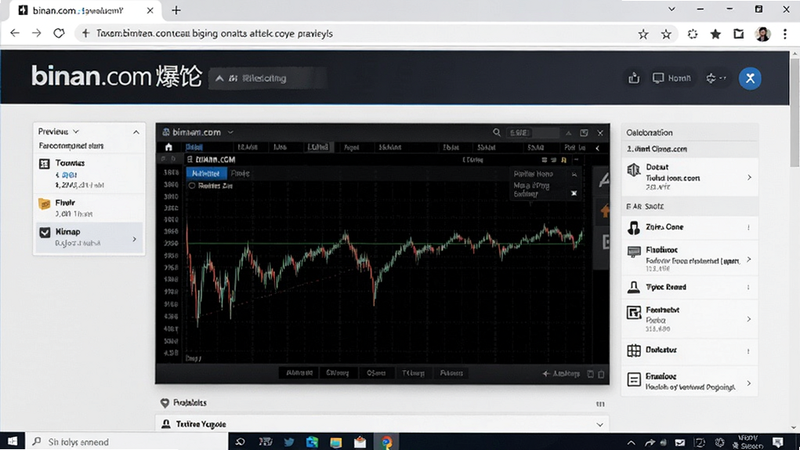Click the Enaeiooe list icon
The height and width of the screenshot is (450, 800).
pos(634,380)
